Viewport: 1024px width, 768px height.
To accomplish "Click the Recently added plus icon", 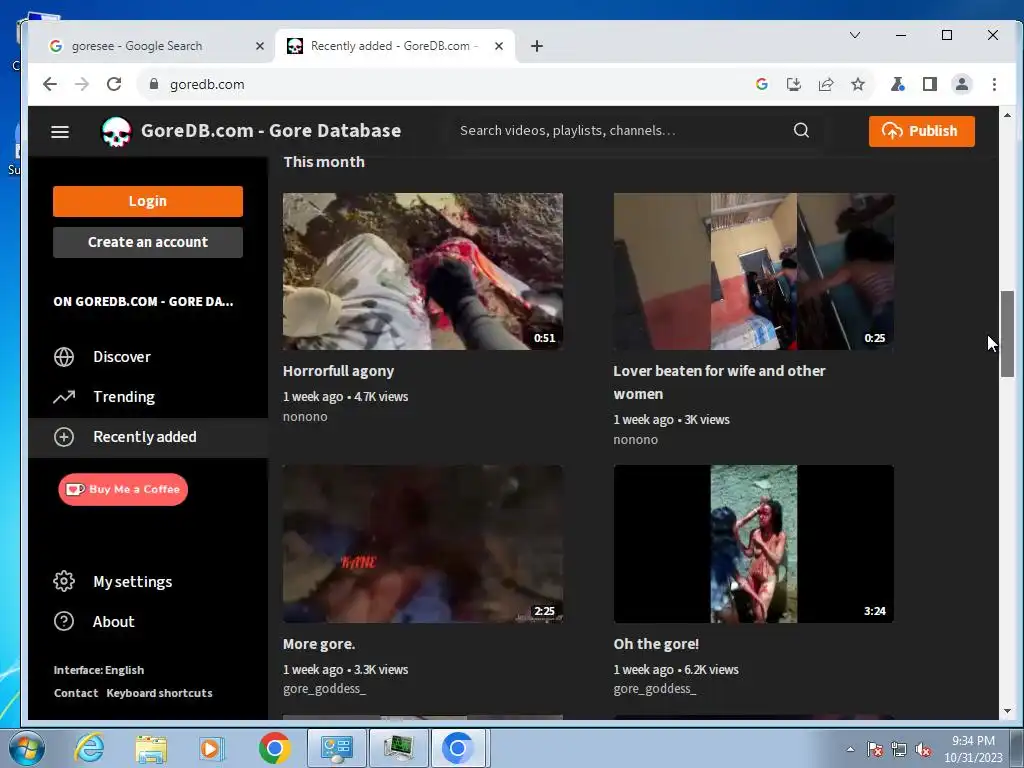I will (x=64, y=437).
